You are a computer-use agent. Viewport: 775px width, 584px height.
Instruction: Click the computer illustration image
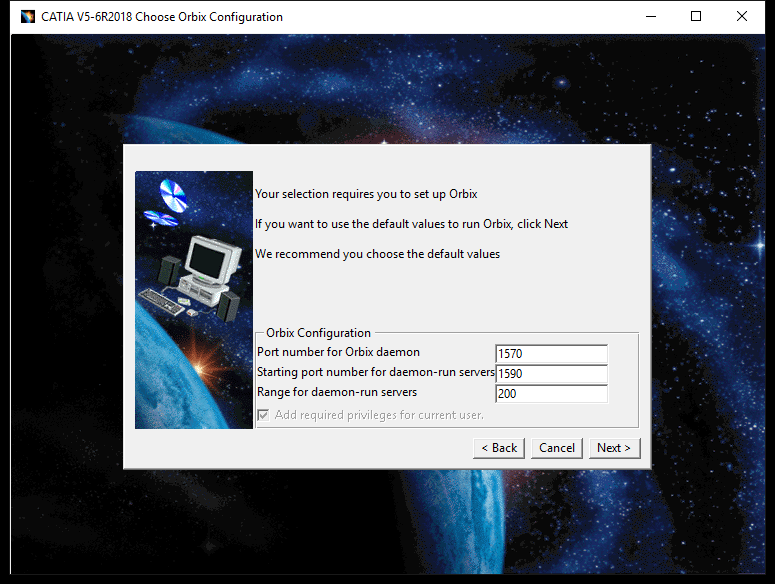(194, 300)
